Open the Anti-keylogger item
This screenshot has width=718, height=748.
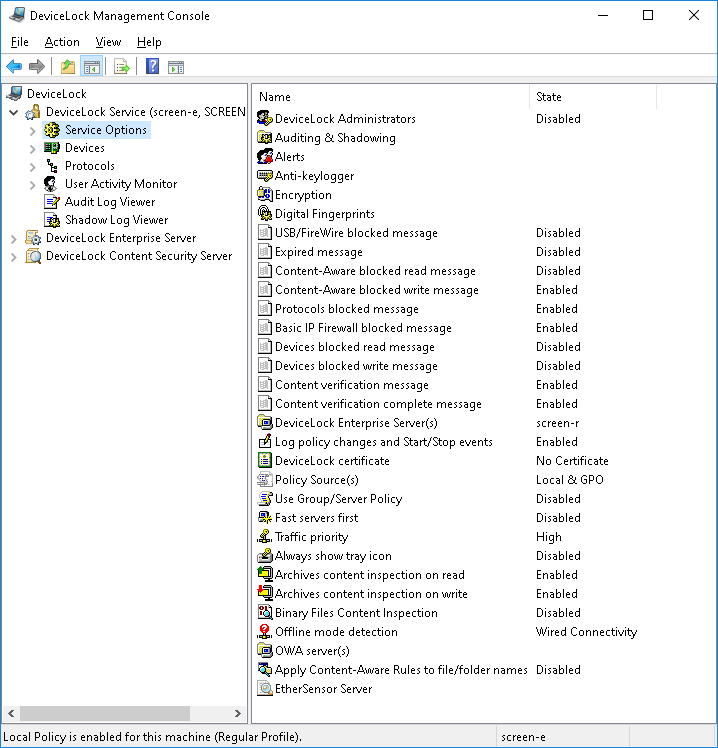click(314, 176)
